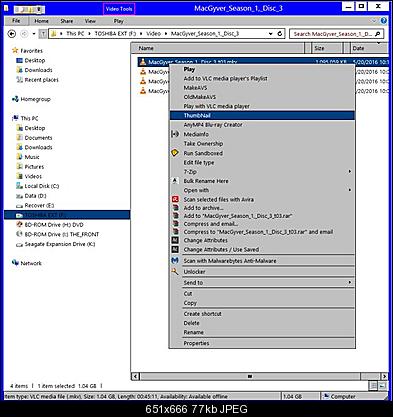Select Data (D:) drive in sidebar
The width and height of the screenshot is (393, 417).
[x=35, y=196]
